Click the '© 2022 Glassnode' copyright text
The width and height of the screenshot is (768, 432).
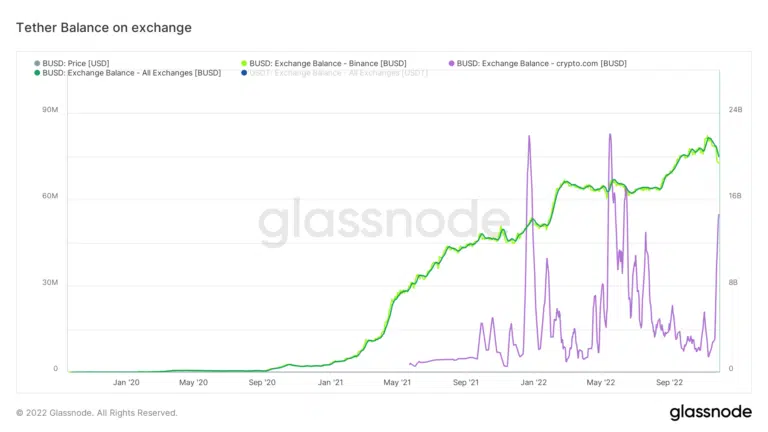[97, 412]
